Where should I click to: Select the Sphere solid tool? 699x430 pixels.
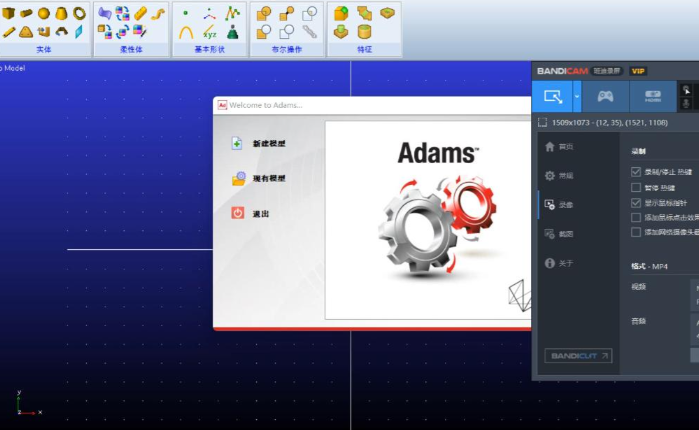click(44, 14)
